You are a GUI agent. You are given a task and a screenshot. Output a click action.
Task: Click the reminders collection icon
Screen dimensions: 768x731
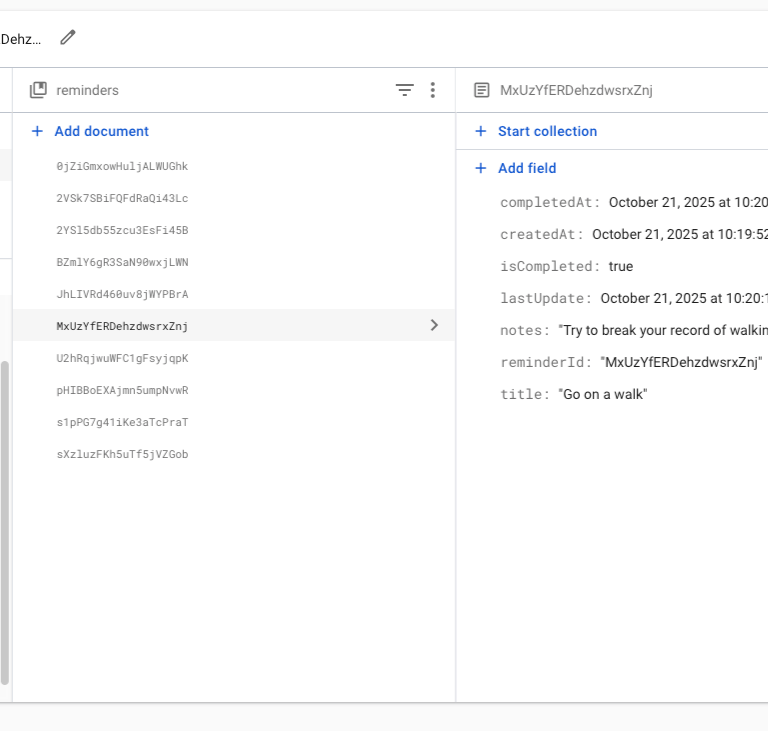point(38,90)
